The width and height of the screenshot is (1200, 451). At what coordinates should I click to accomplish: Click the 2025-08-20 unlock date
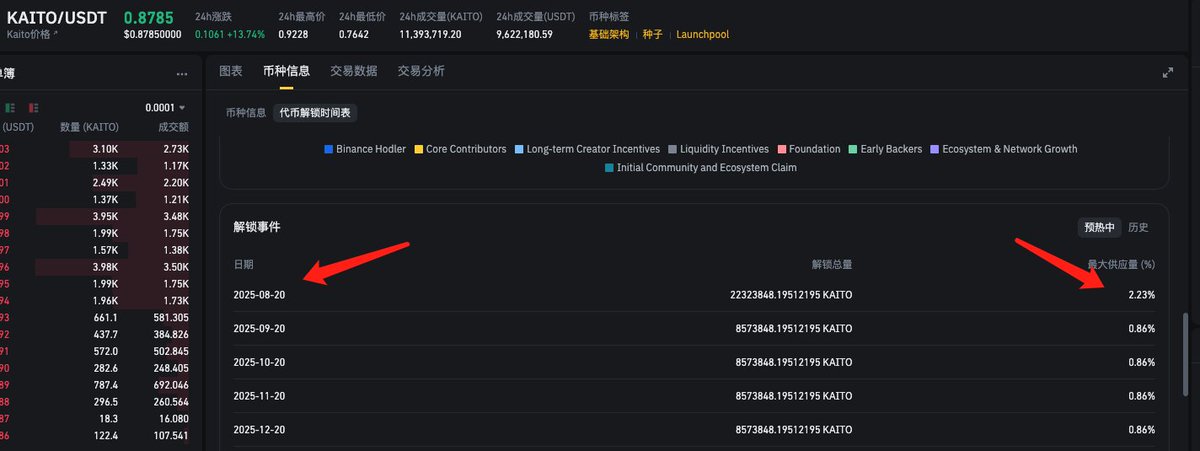coord(260,295)
